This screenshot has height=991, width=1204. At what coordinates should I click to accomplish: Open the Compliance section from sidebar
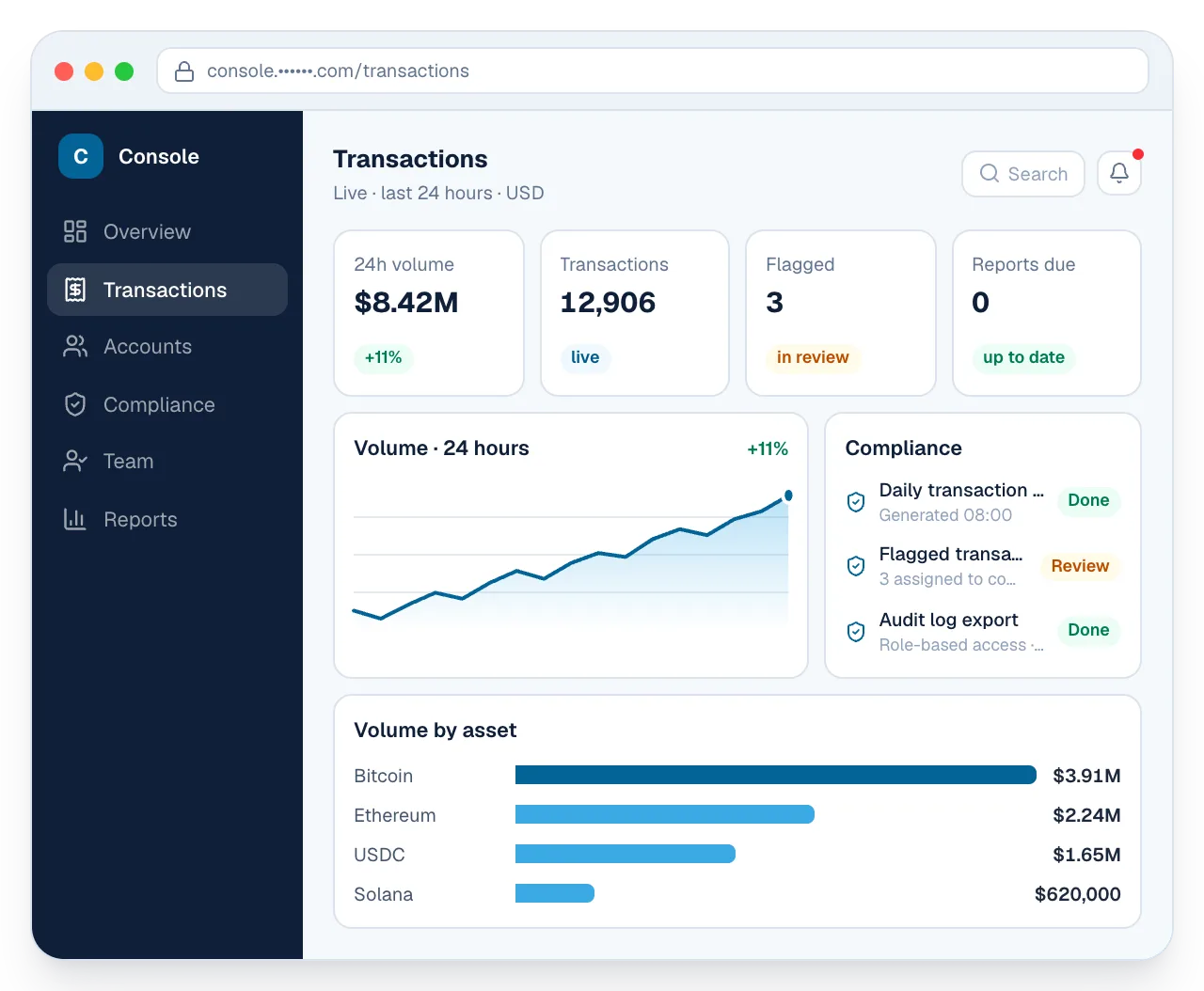click(x=167, y=404)
